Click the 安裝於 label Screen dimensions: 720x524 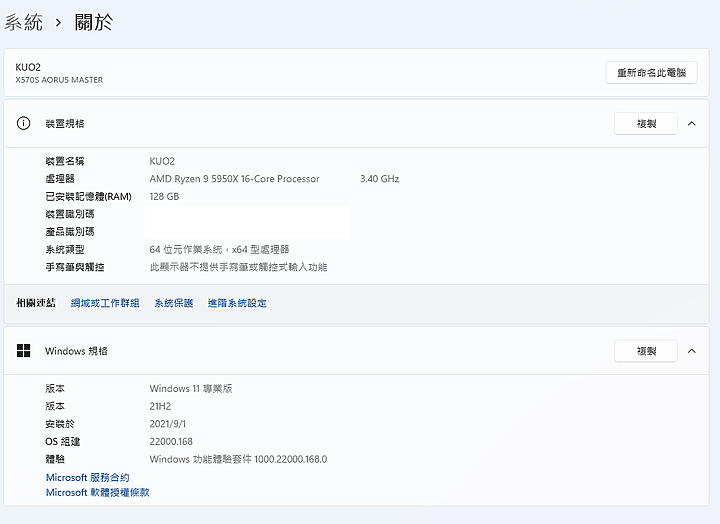pyautogui.click(x=60, y=423)
